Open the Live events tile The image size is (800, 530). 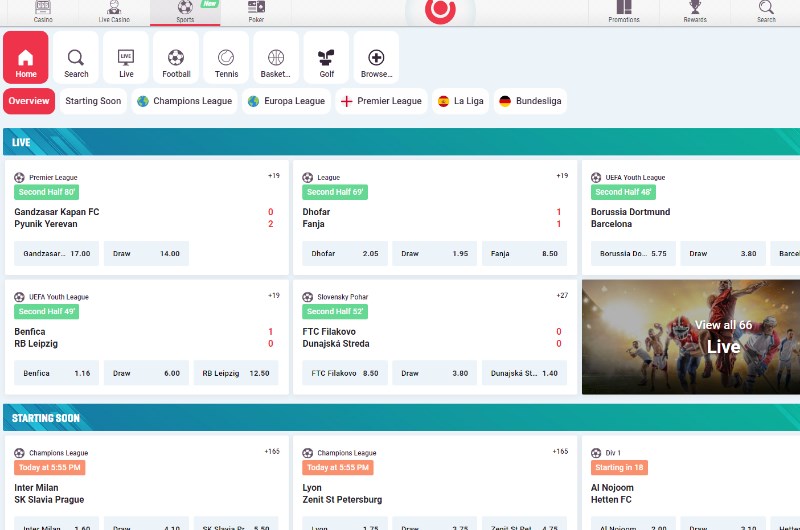(x=126, y=57)
